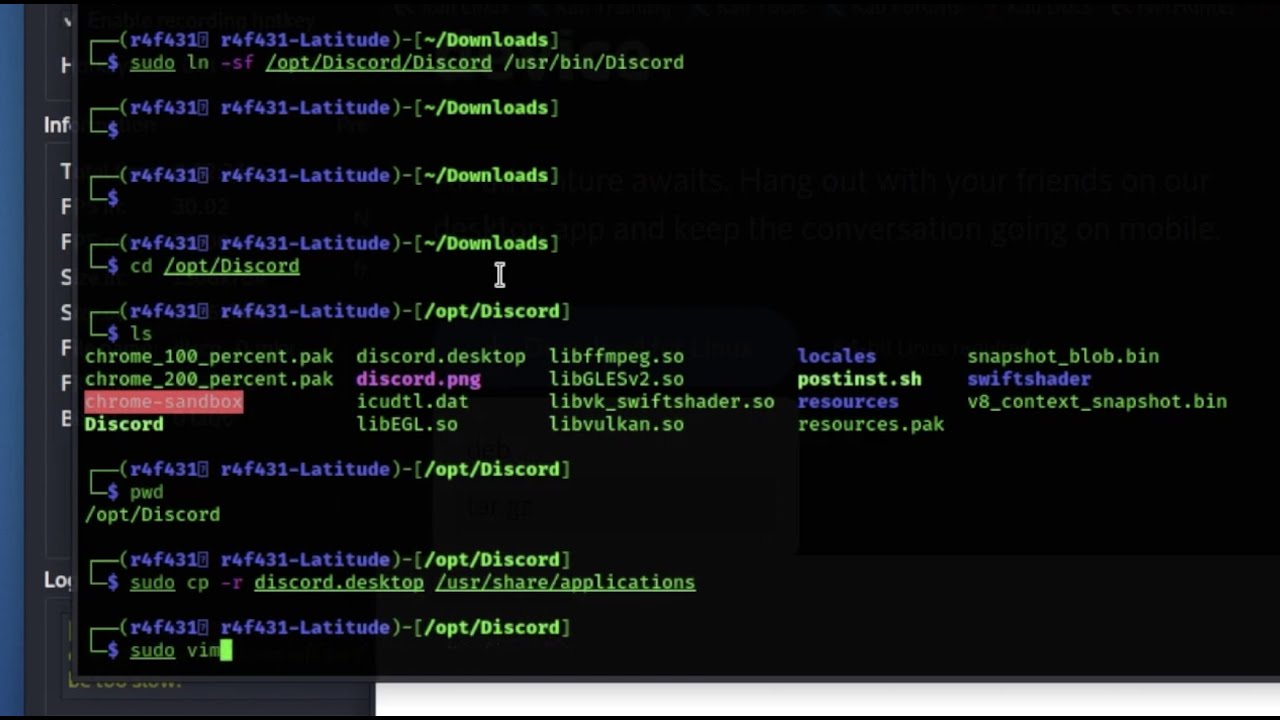The width and height of the screenshot is (1280, 720).
Task: Click the 'libEGL.so' file name
Action: pos(407,424)
